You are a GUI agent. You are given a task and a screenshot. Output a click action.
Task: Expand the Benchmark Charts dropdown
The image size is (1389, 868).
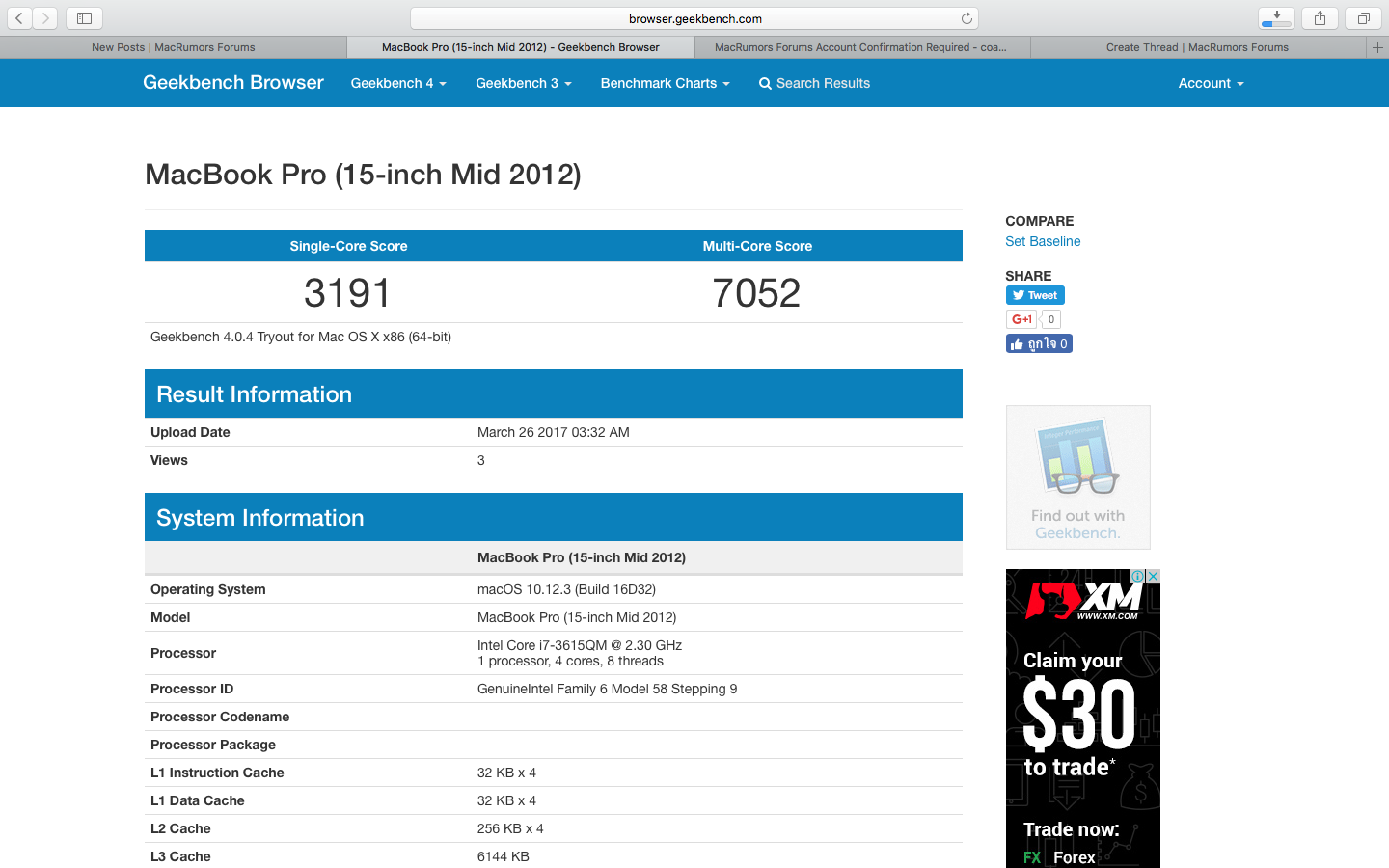tap(665, 83)
